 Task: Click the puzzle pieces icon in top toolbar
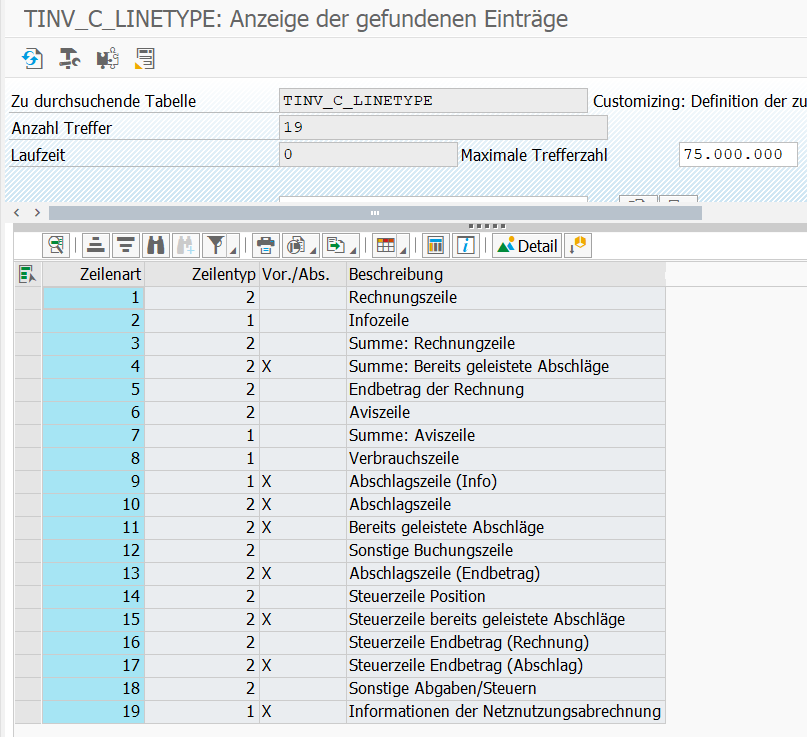coord(107,59)
